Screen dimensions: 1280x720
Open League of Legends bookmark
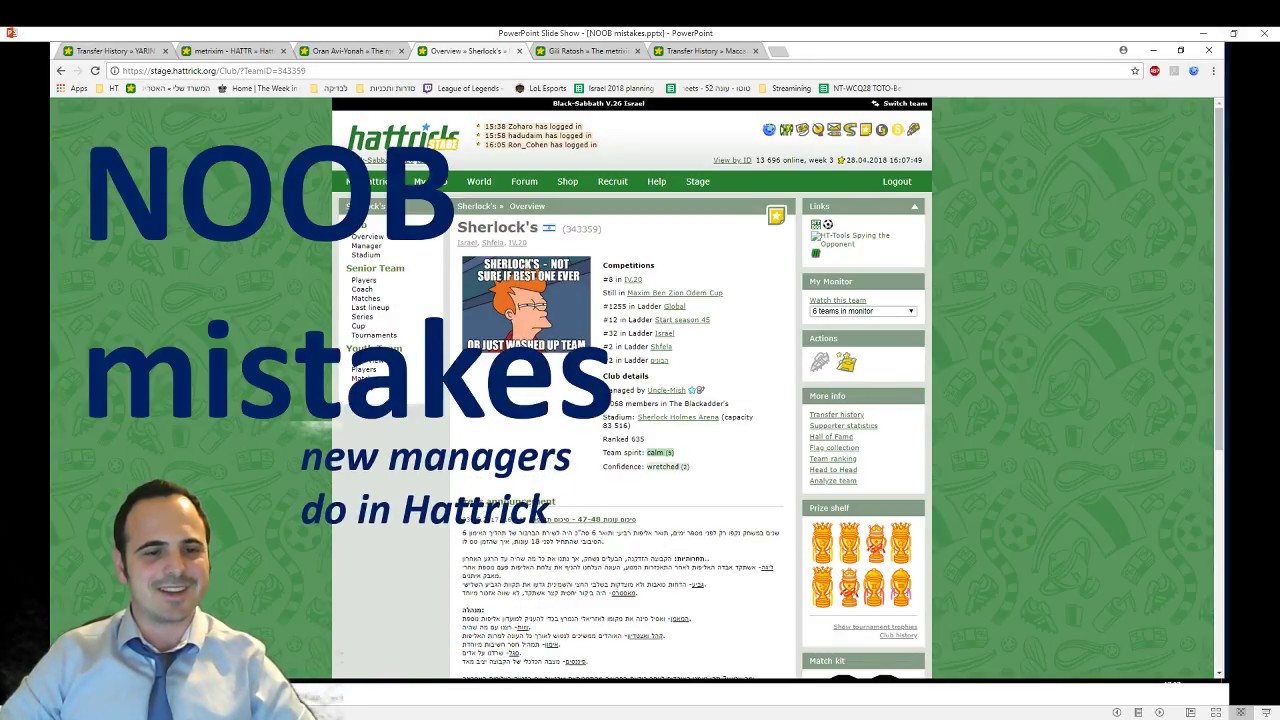click(x=462, y=88)
